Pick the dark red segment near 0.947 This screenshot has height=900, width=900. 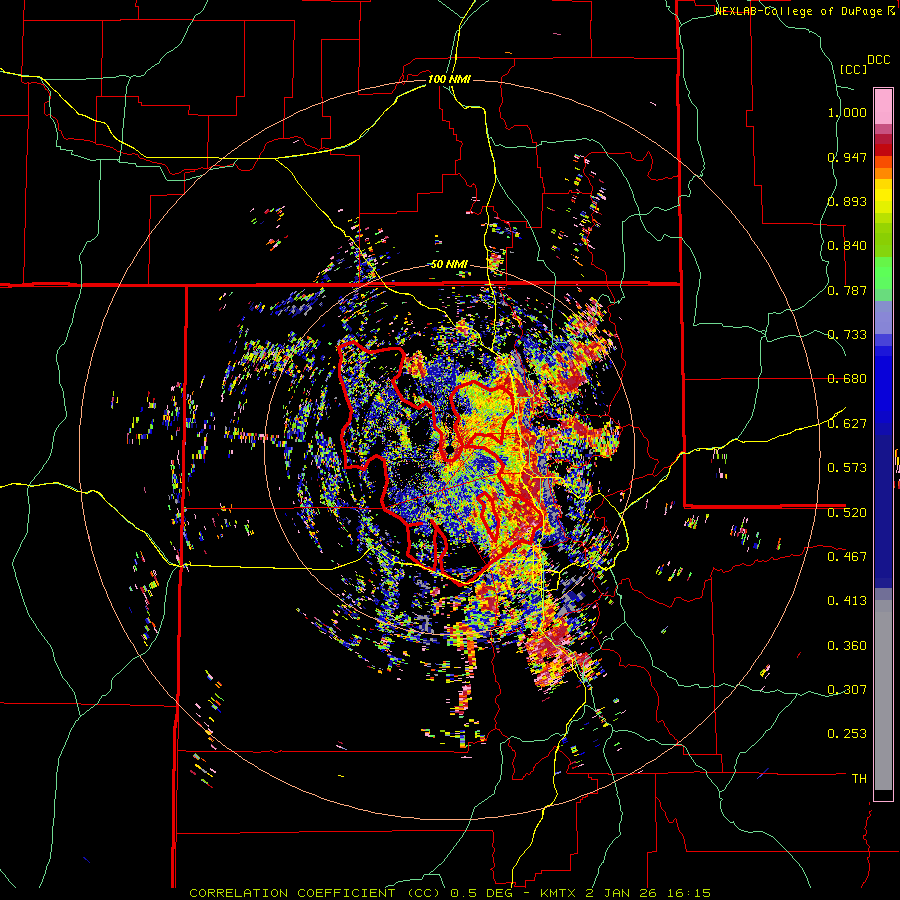883,150
